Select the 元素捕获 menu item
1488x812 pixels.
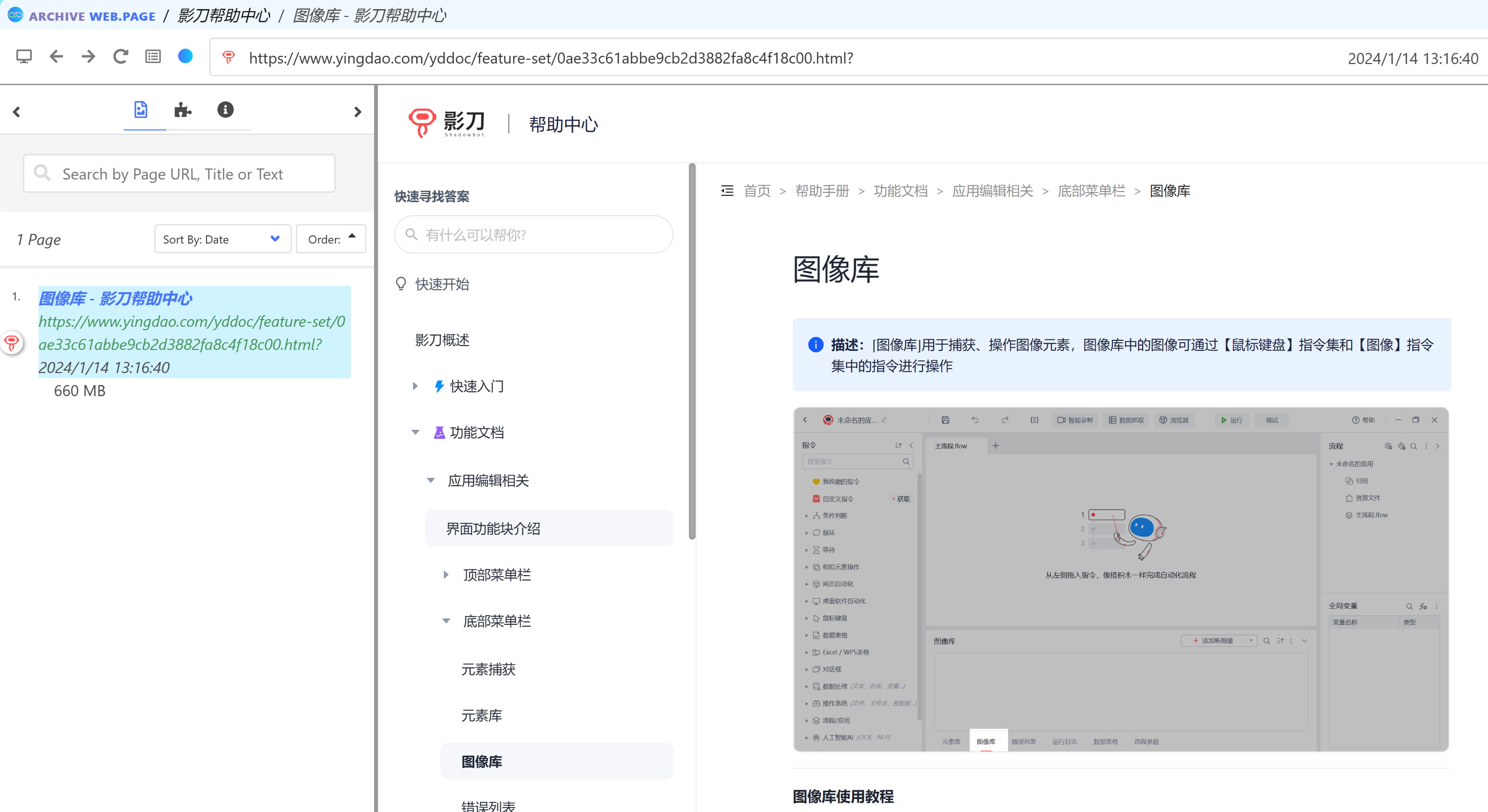pyautogui.click(x=488, y=670)
